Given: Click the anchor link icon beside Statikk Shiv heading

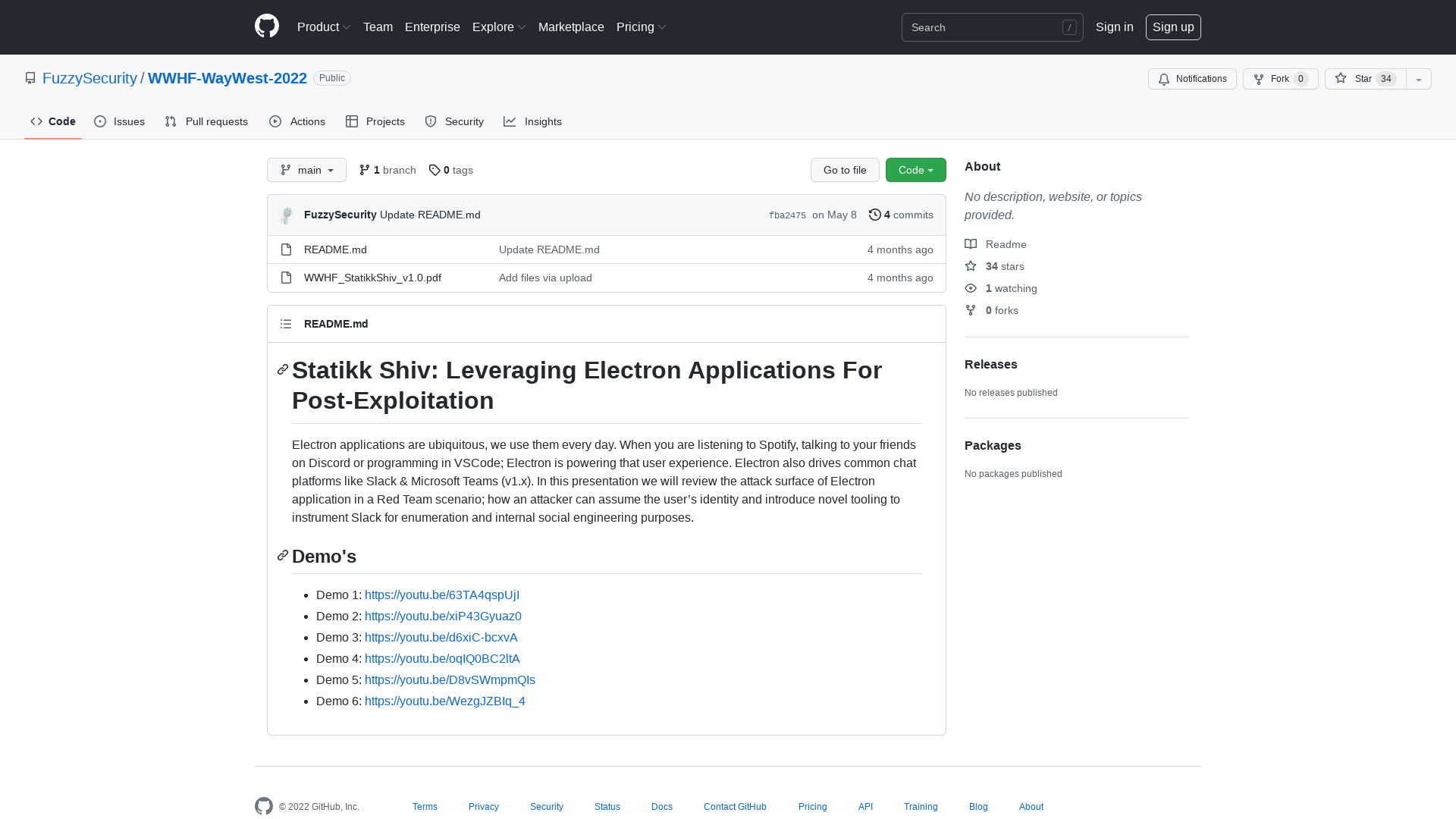Looking at the screenshot, I should (283, 369).
